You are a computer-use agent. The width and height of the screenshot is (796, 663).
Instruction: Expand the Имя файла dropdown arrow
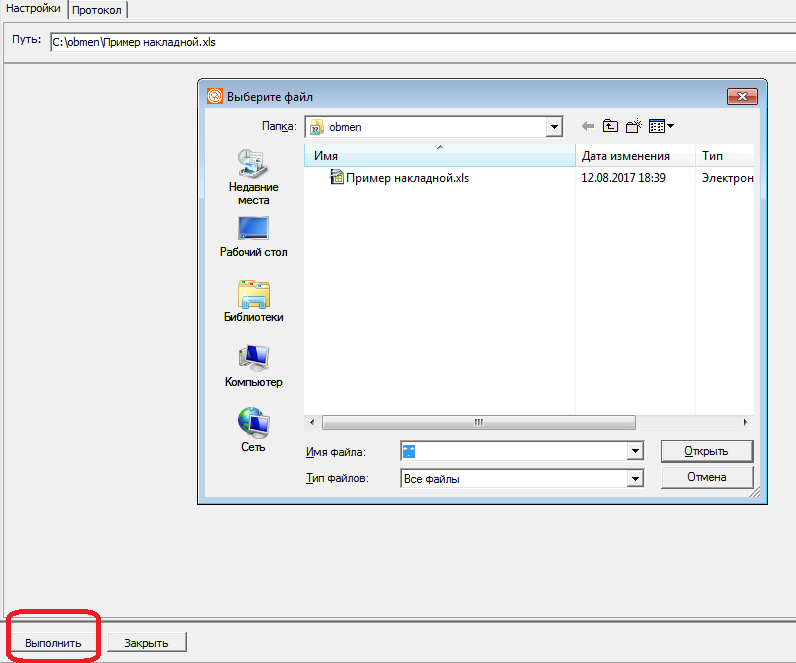point(634,452)
